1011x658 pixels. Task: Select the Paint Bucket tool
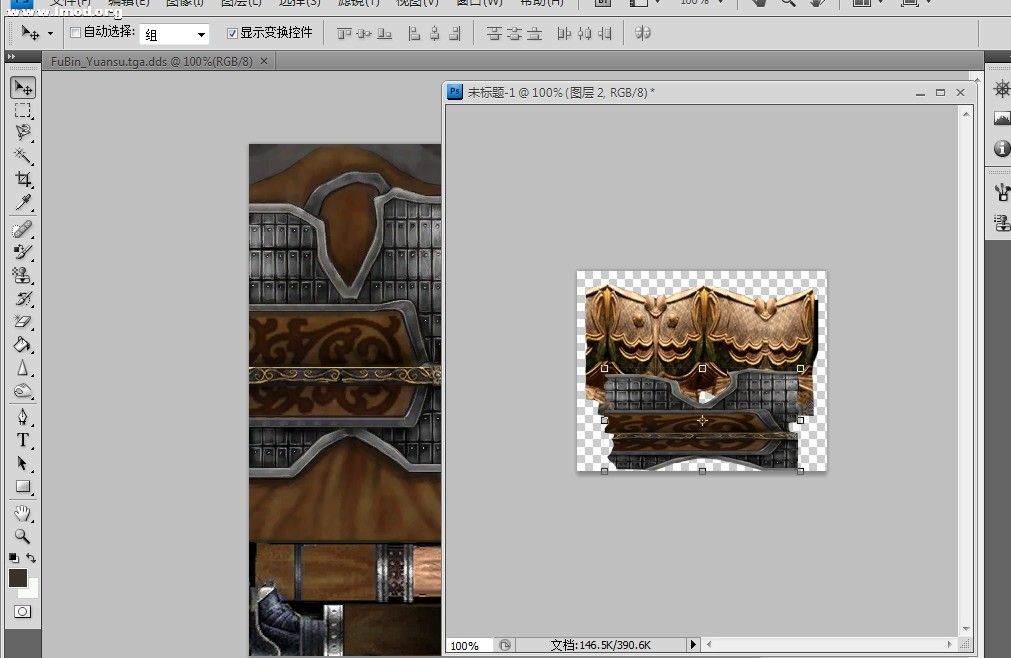22,345
